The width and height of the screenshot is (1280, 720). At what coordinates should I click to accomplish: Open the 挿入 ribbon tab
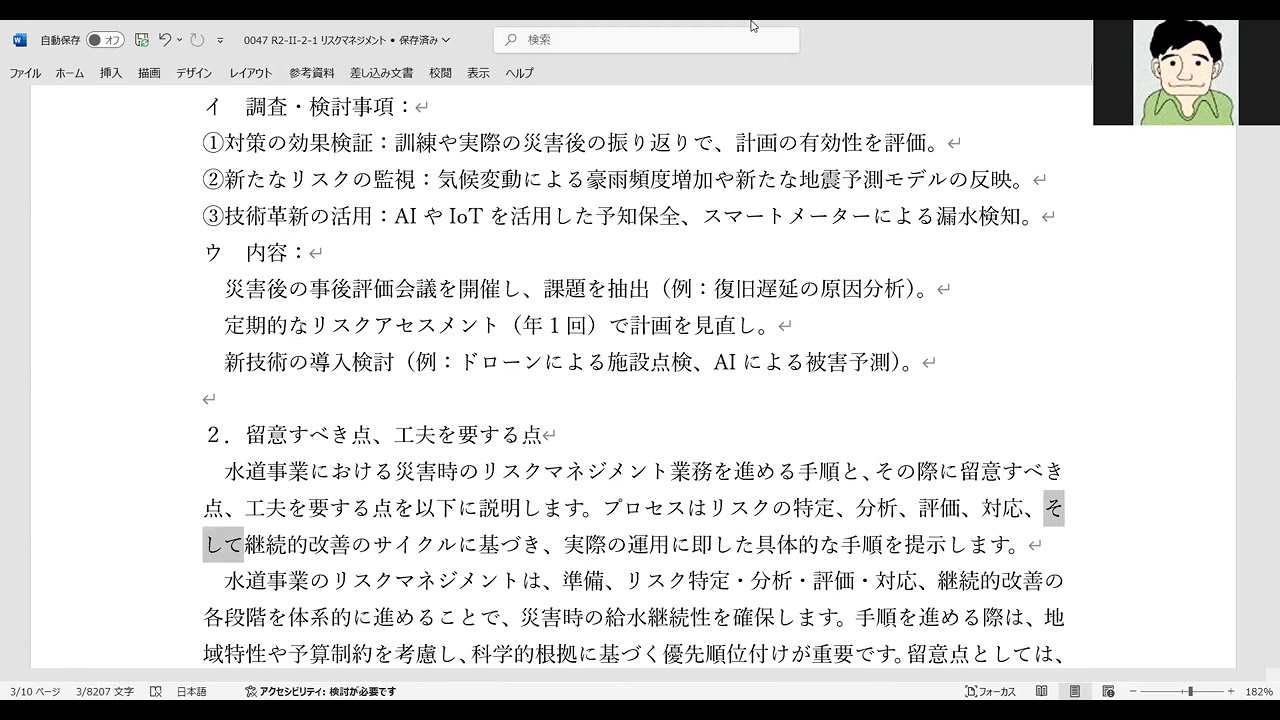point(111,73)
